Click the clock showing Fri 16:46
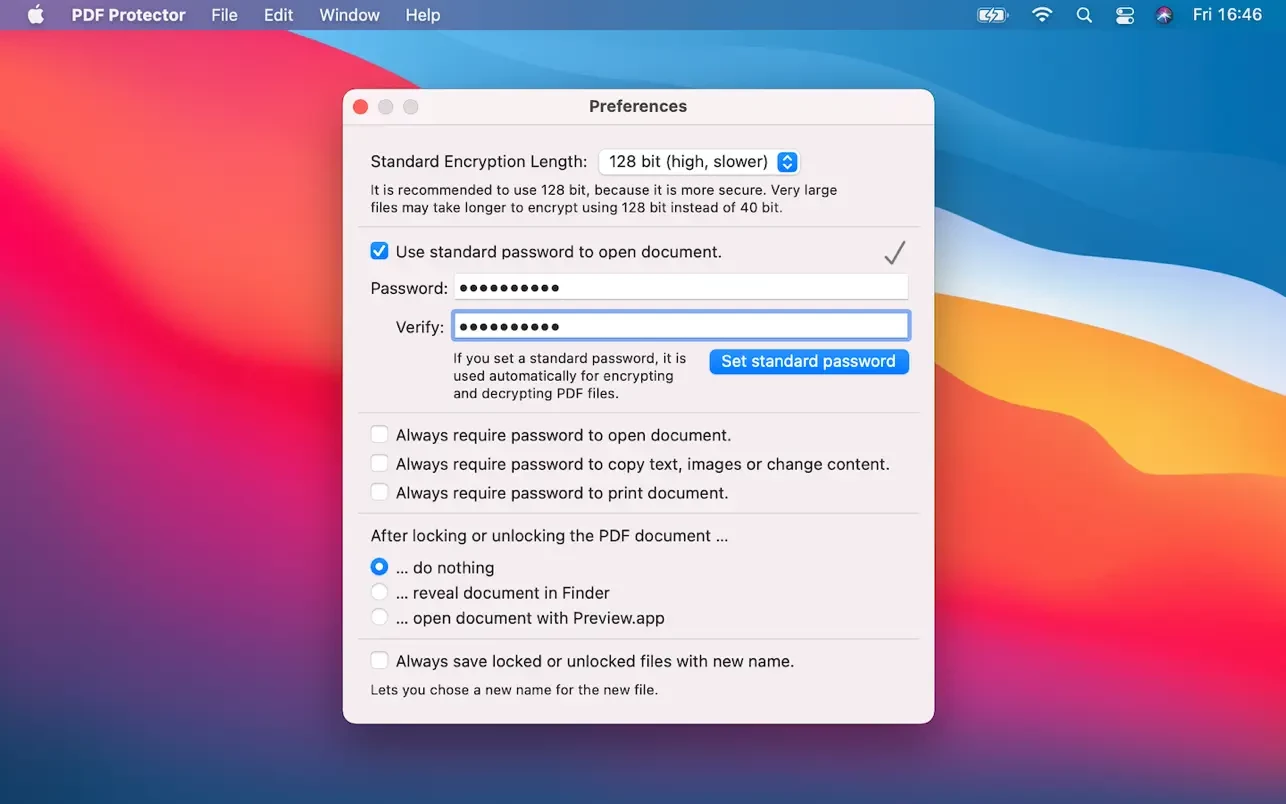This screenshot has width=1286, height=804. 1227,15
